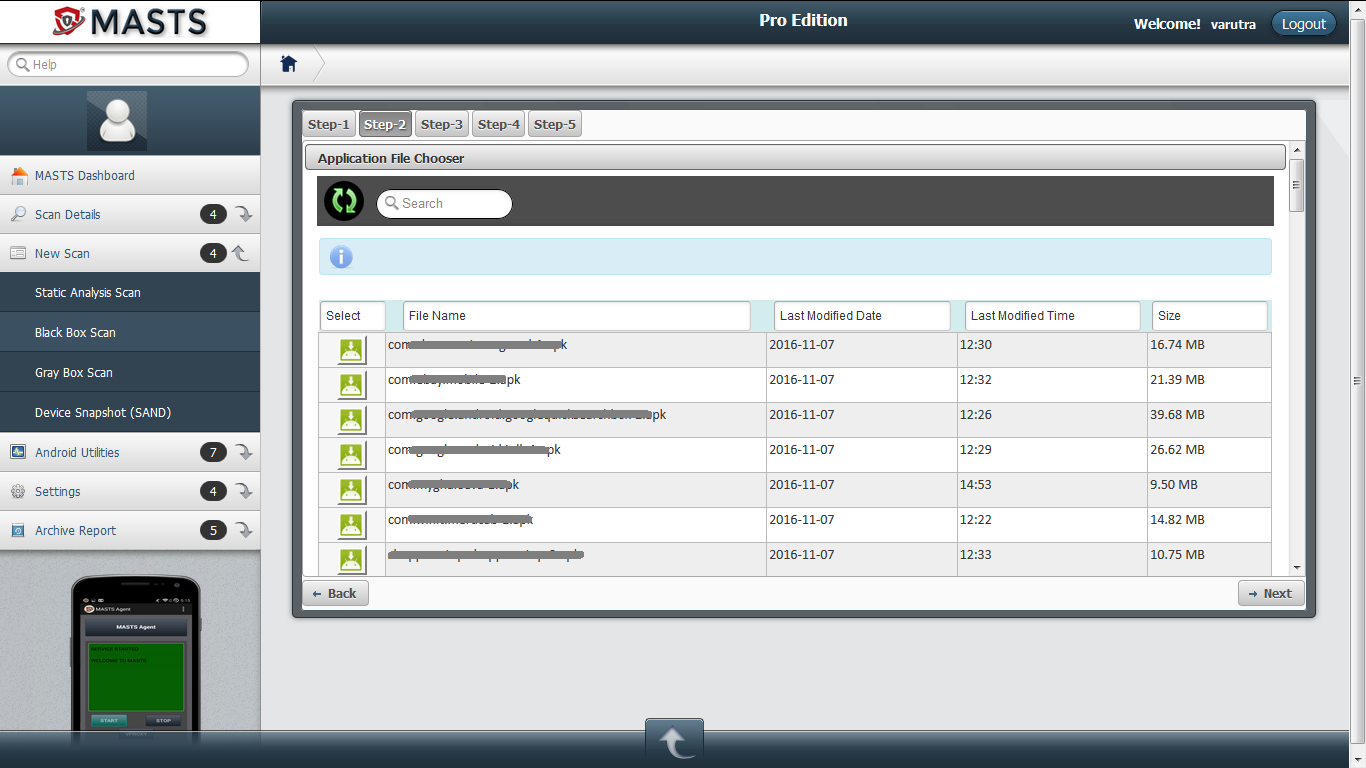Open the Step-1 tab
The width and height of the screenshot is (1366, 768).
(329, 124)
